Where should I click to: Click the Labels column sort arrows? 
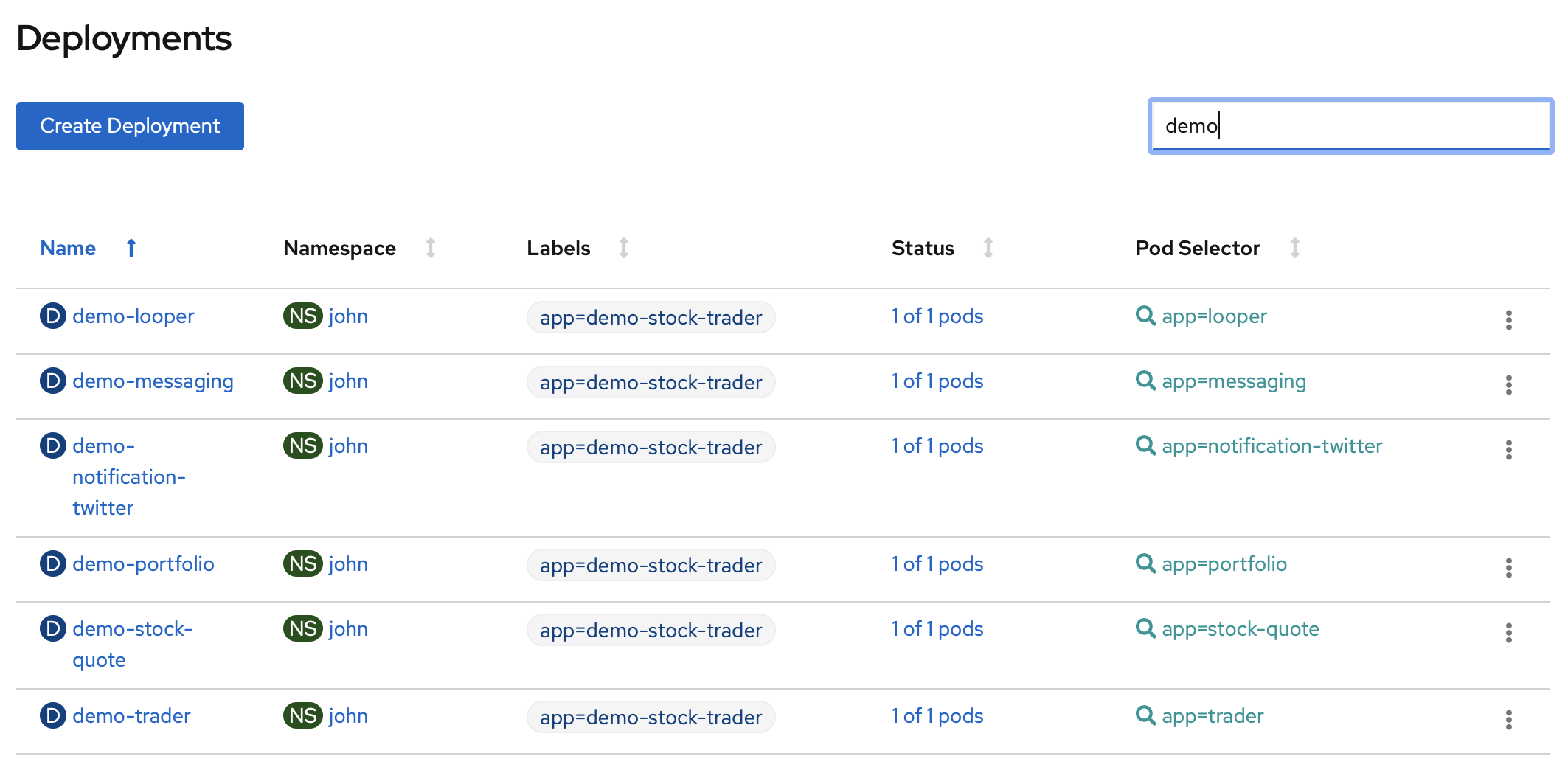624,248
